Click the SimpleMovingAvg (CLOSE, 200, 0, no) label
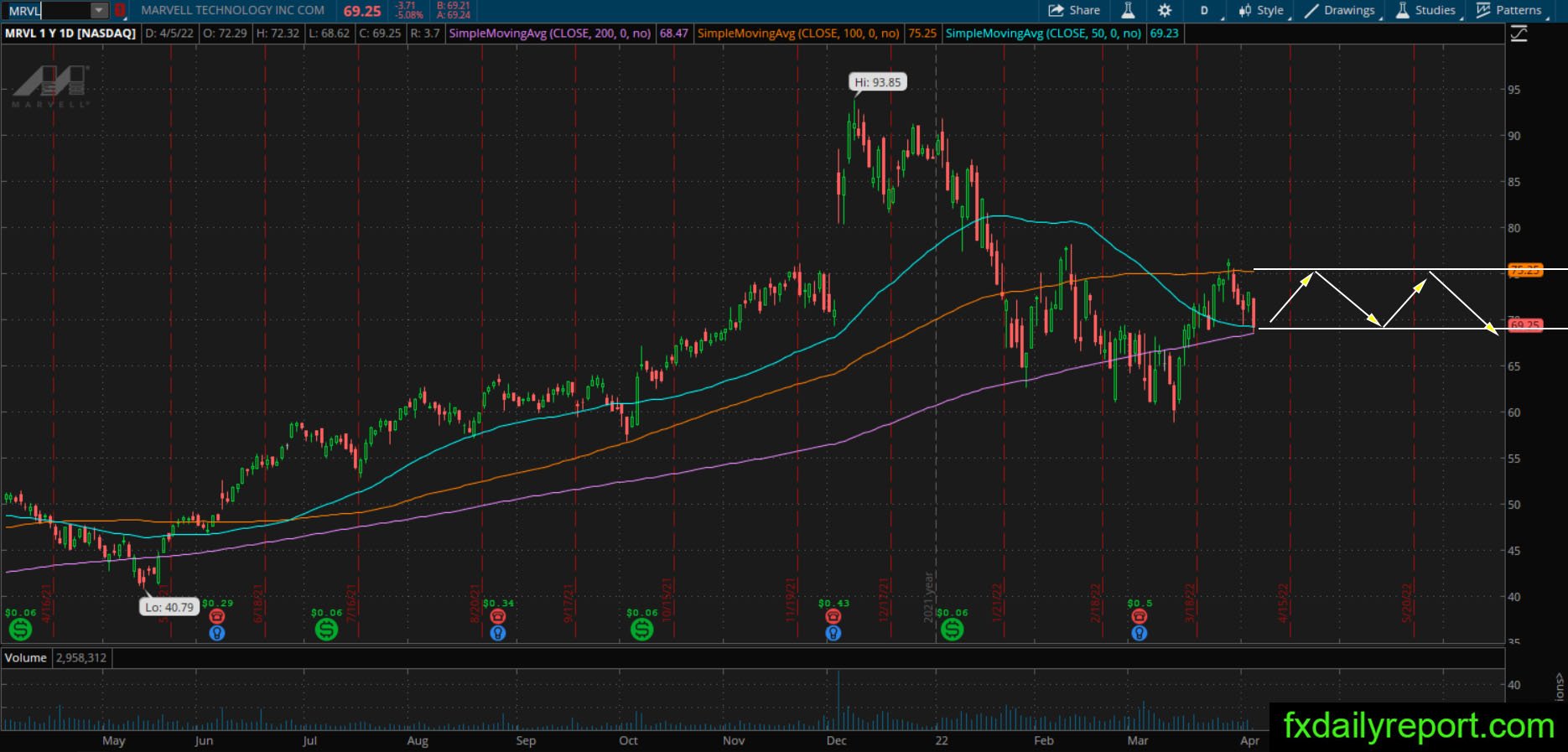Viewport: 1568px width, 752px height. coord(550,34)
